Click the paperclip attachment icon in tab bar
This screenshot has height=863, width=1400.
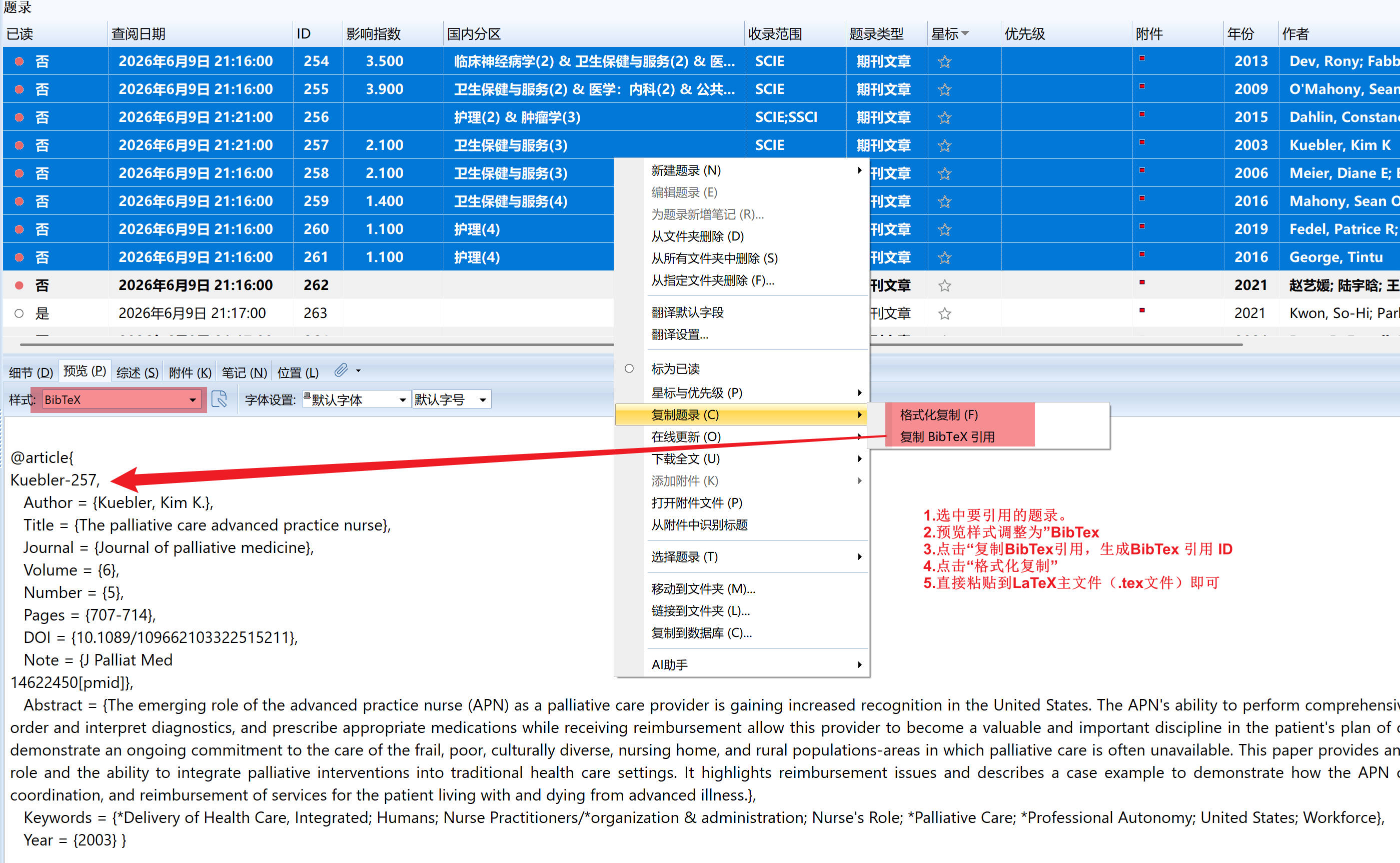(341, 370)
